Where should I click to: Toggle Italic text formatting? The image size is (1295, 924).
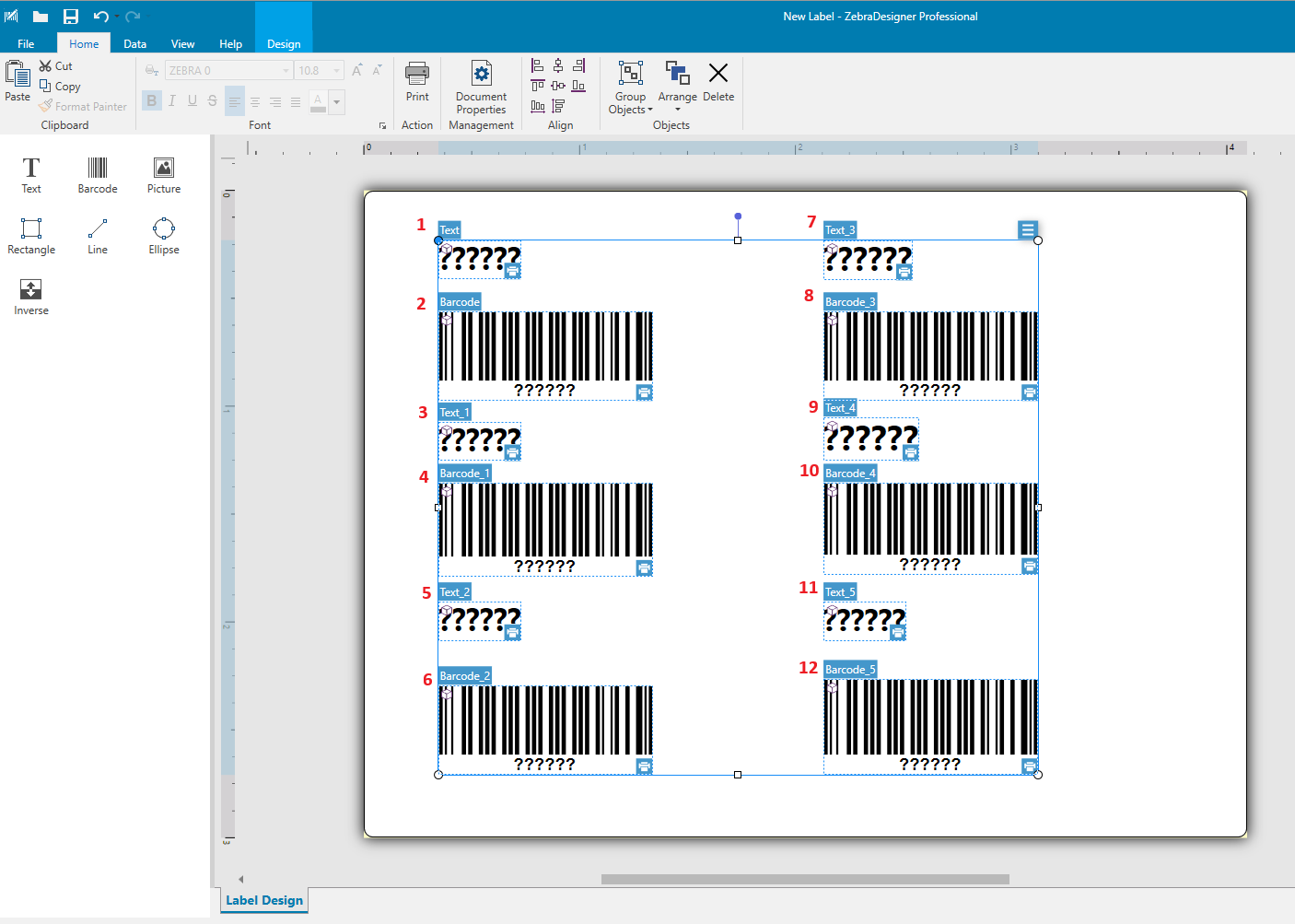[x=172, y=101]
